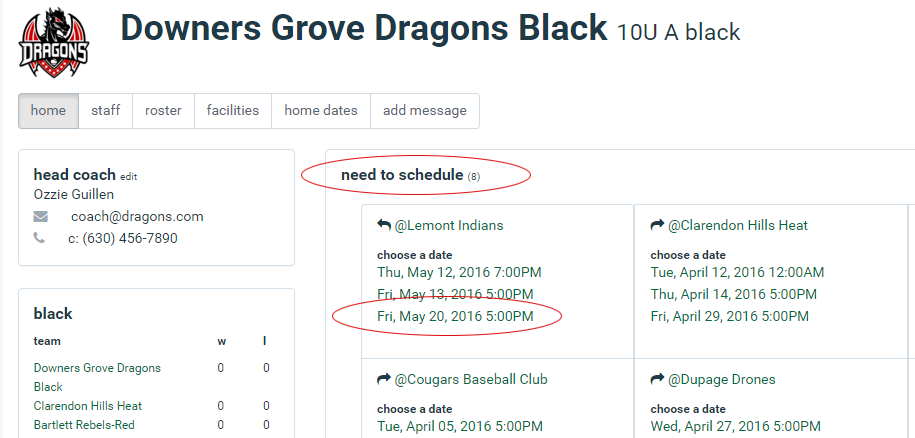Image resolution: width=915 pixels, height=438 pixels.
Task: Click reply arrow icon next to Lemont Indians
Action: [x=383, y=225]
